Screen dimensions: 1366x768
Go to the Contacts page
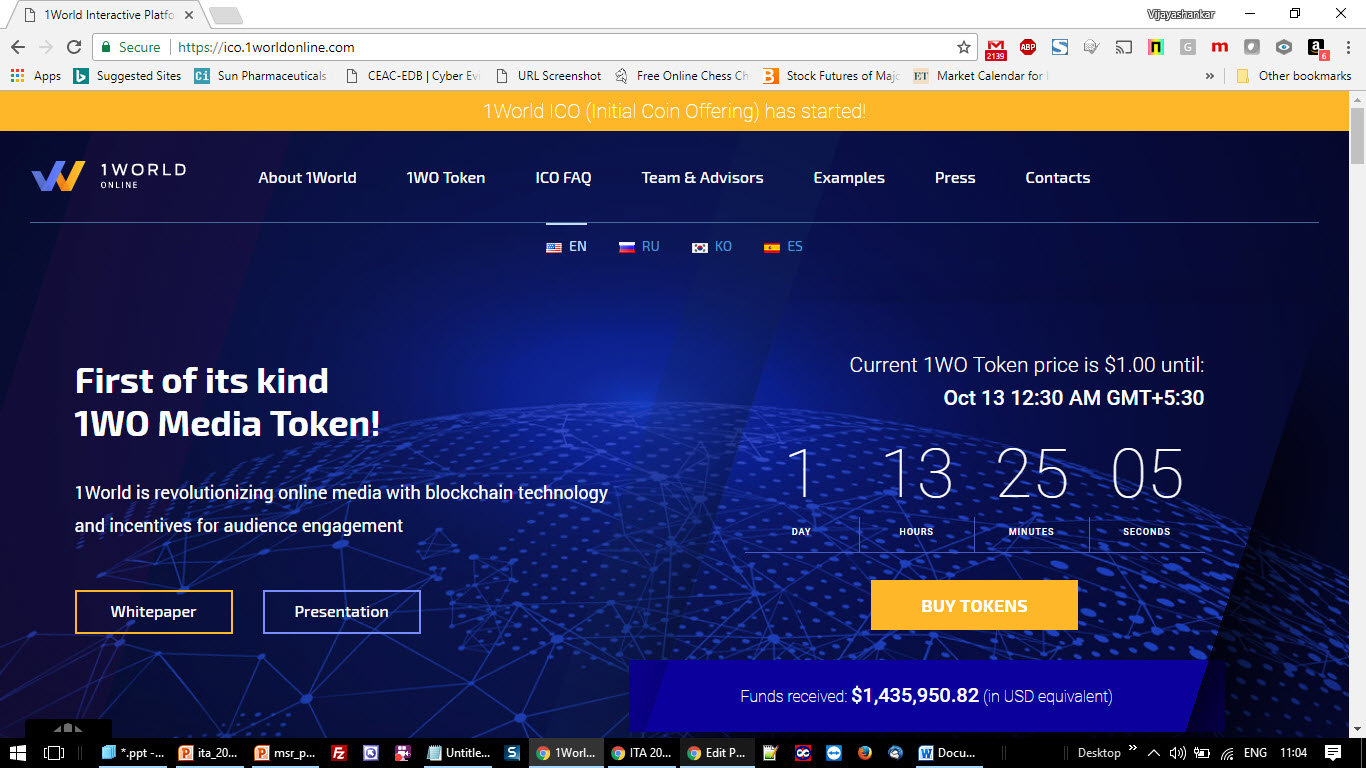tap(1057, 178)
